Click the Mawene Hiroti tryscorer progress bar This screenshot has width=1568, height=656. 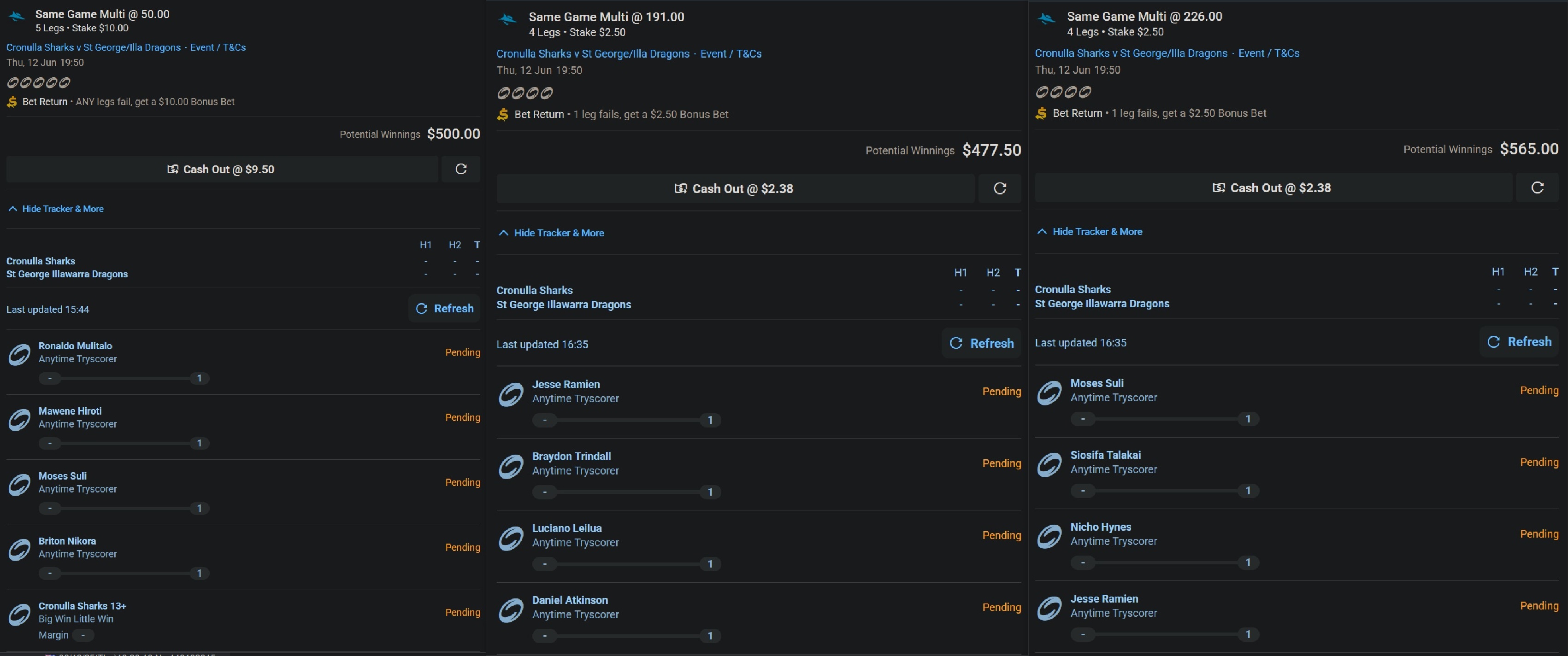click(124, 444)
